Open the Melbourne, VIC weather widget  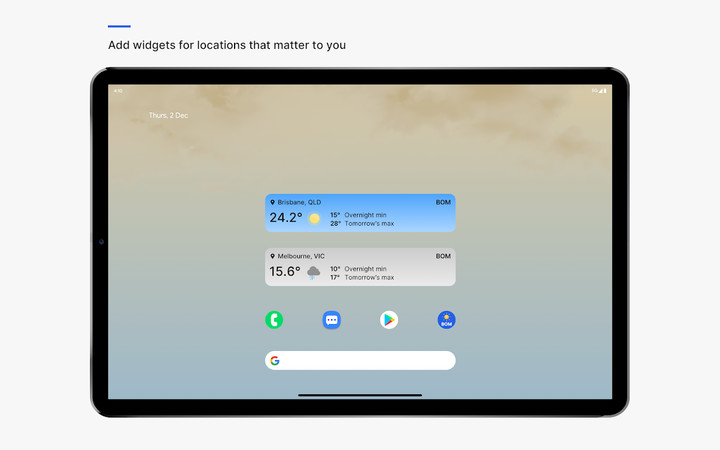pos(360,267)
